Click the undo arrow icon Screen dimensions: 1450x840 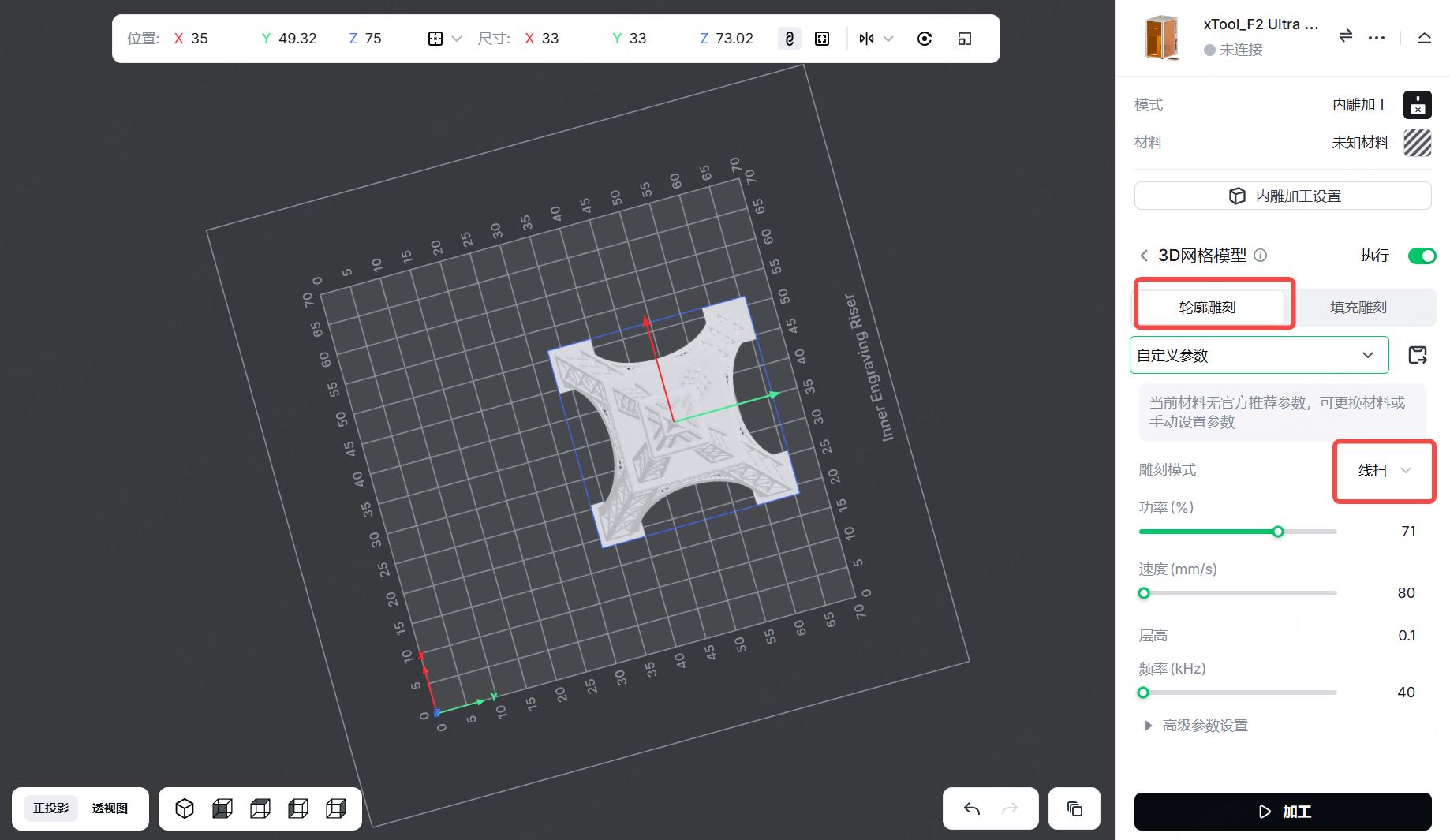point(972,808)
